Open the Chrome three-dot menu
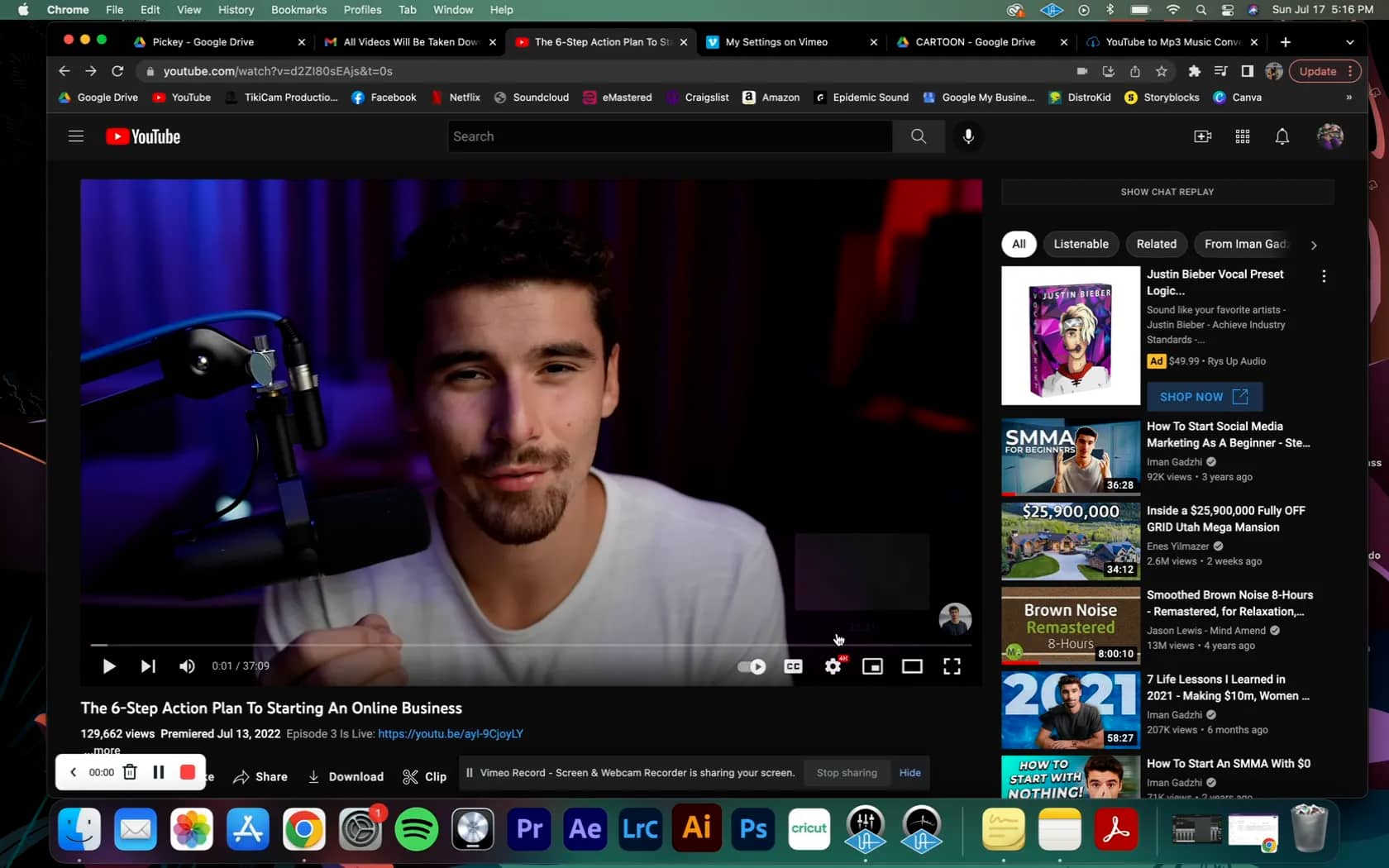 point(1350,71)
